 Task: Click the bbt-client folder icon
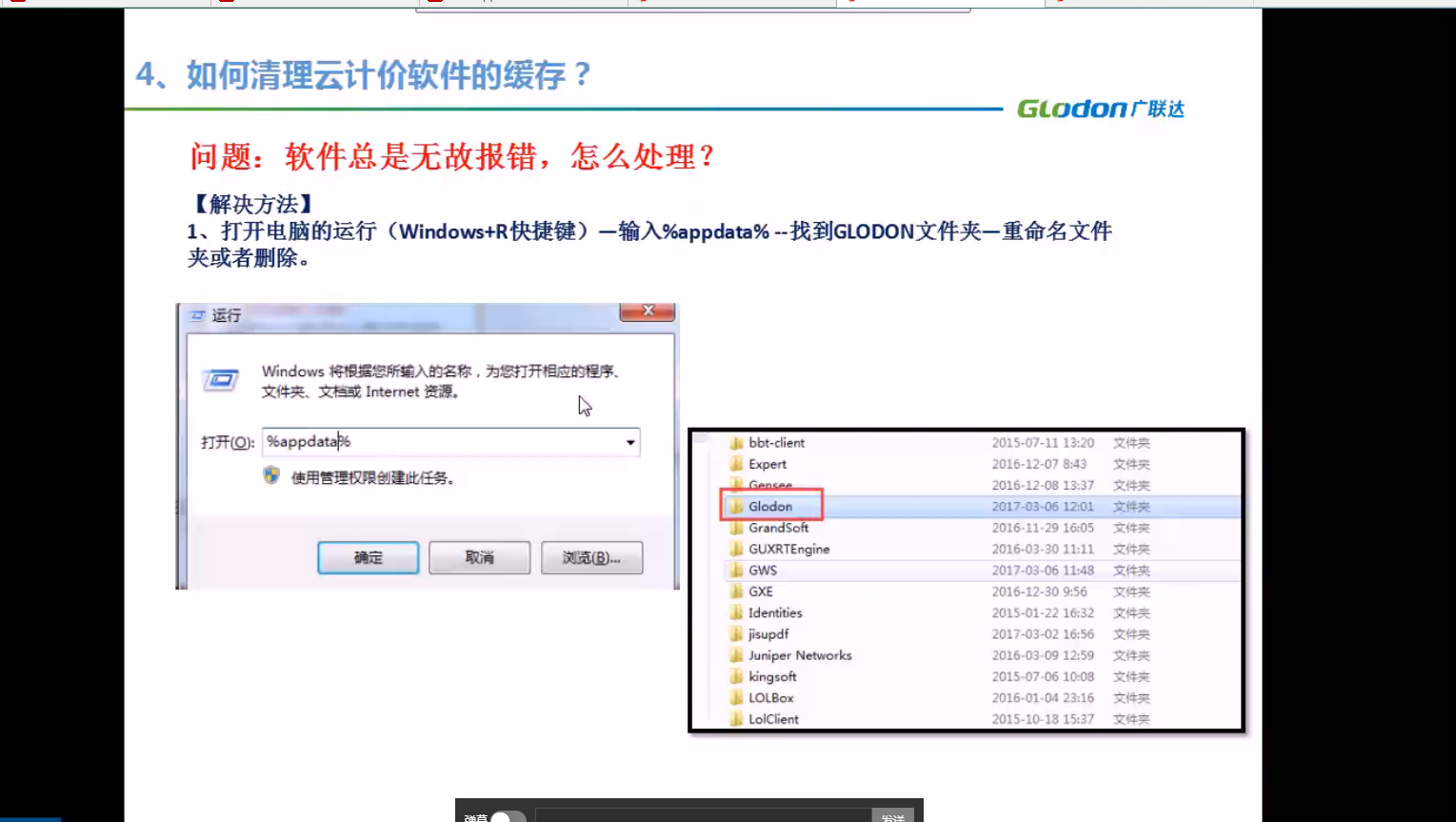(736, 443)
